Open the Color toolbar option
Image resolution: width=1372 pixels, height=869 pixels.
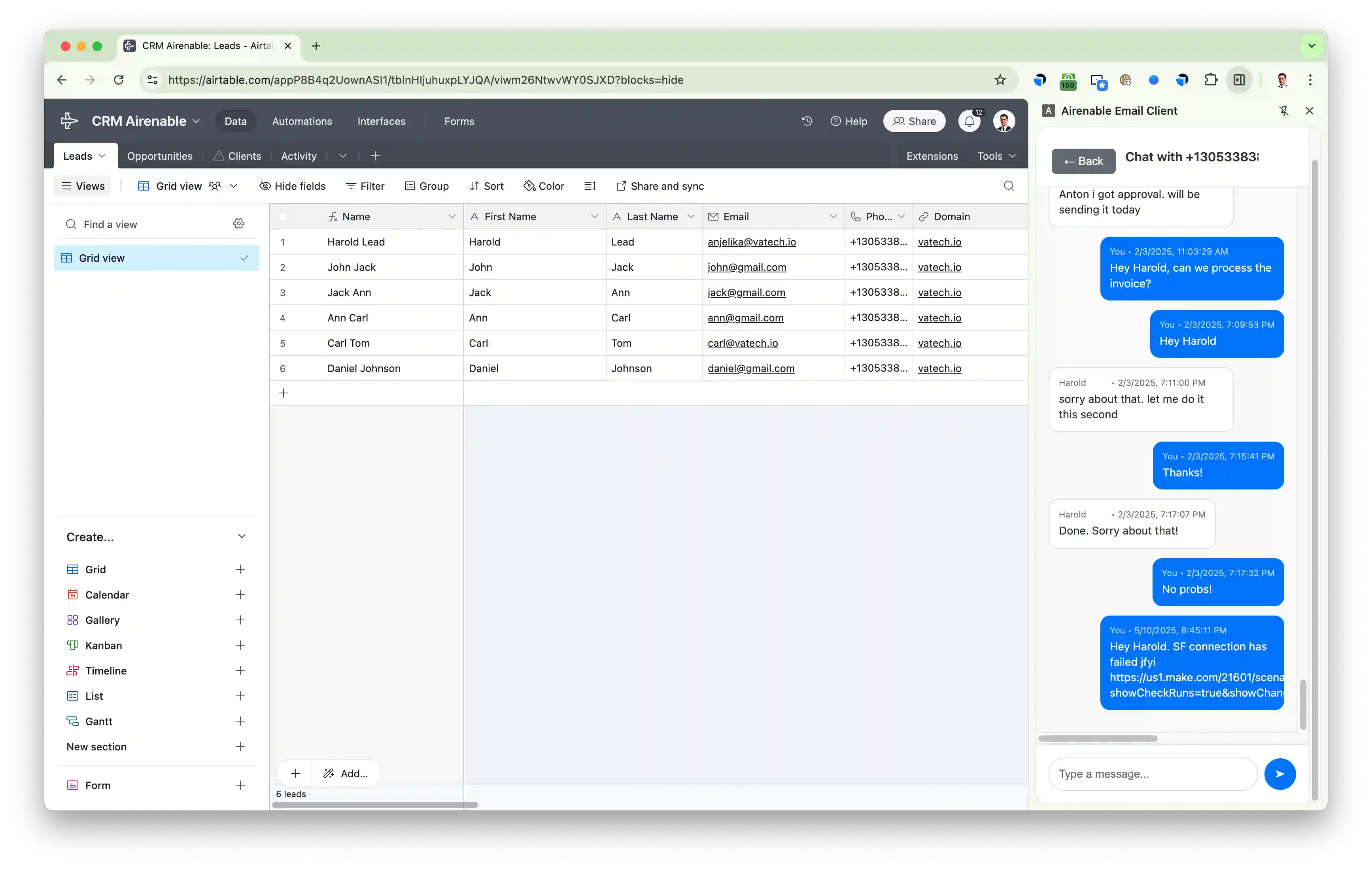click(x=544, y=186)
